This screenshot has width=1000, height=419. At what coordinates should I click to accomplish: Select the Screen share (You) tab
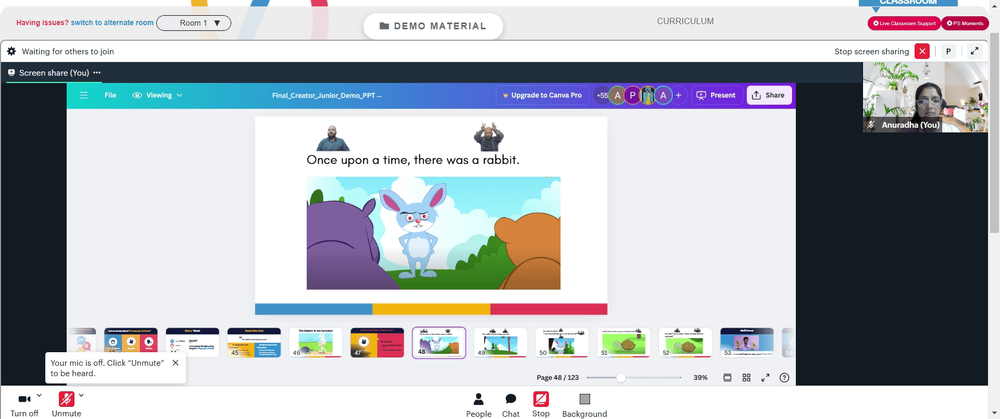[54, 73]
